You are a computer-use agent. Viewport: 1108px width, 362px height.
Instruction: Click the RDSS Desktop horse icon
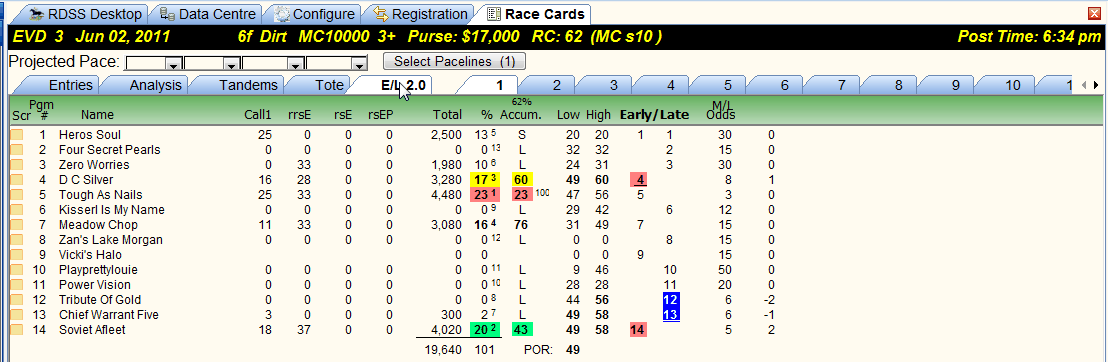[37, 14]
